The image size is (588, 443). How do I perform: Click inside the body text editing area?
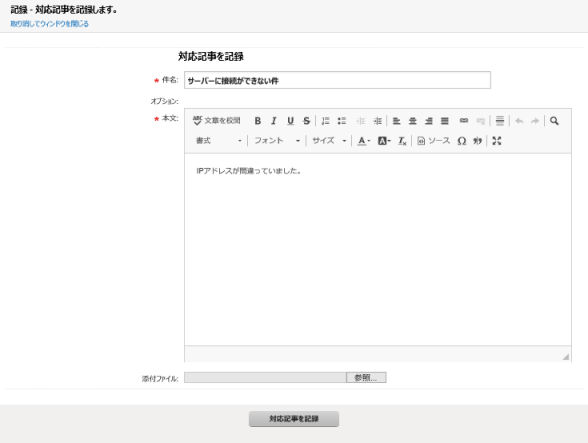click(378, 249)
